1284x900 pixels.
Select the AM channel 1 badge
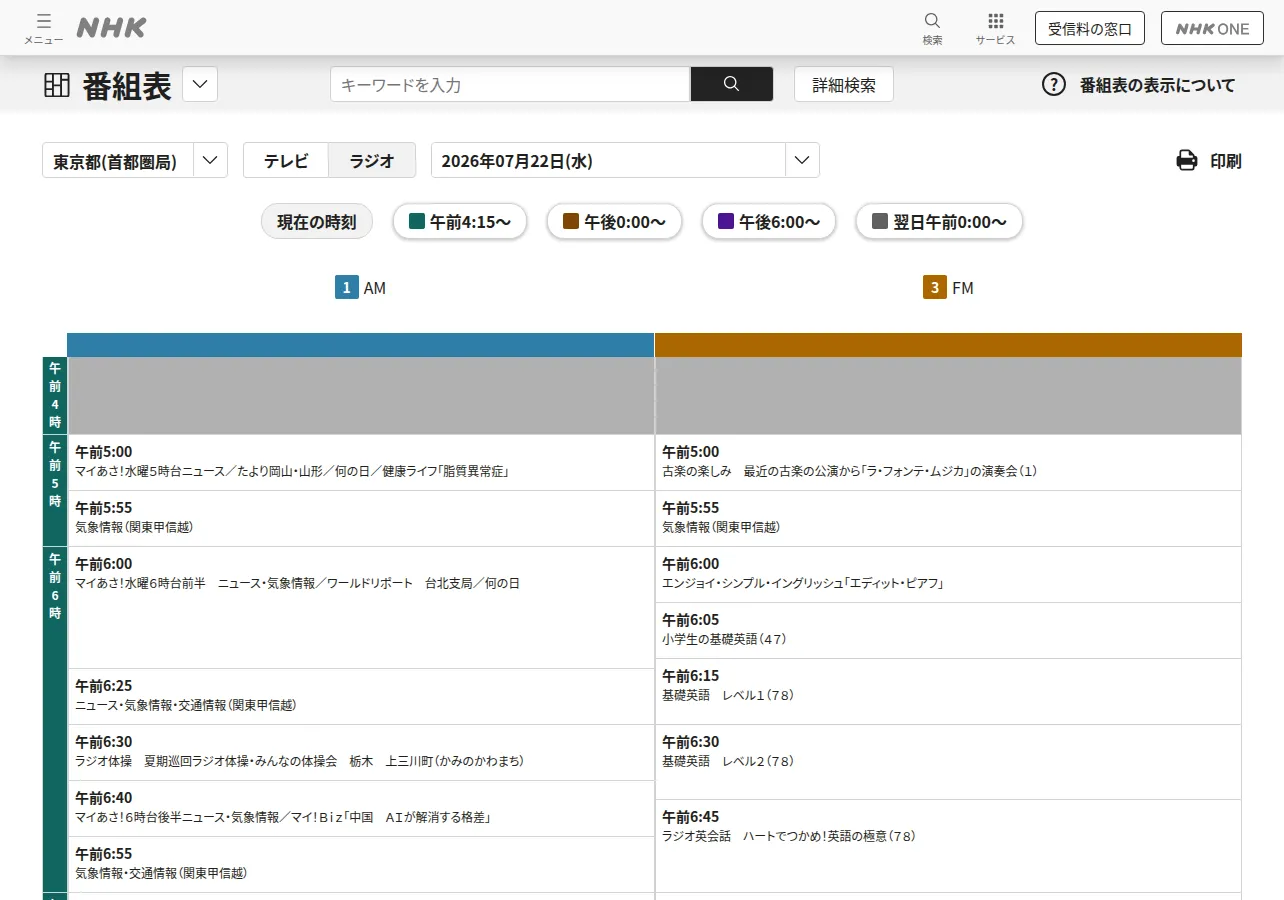point(346,288)
